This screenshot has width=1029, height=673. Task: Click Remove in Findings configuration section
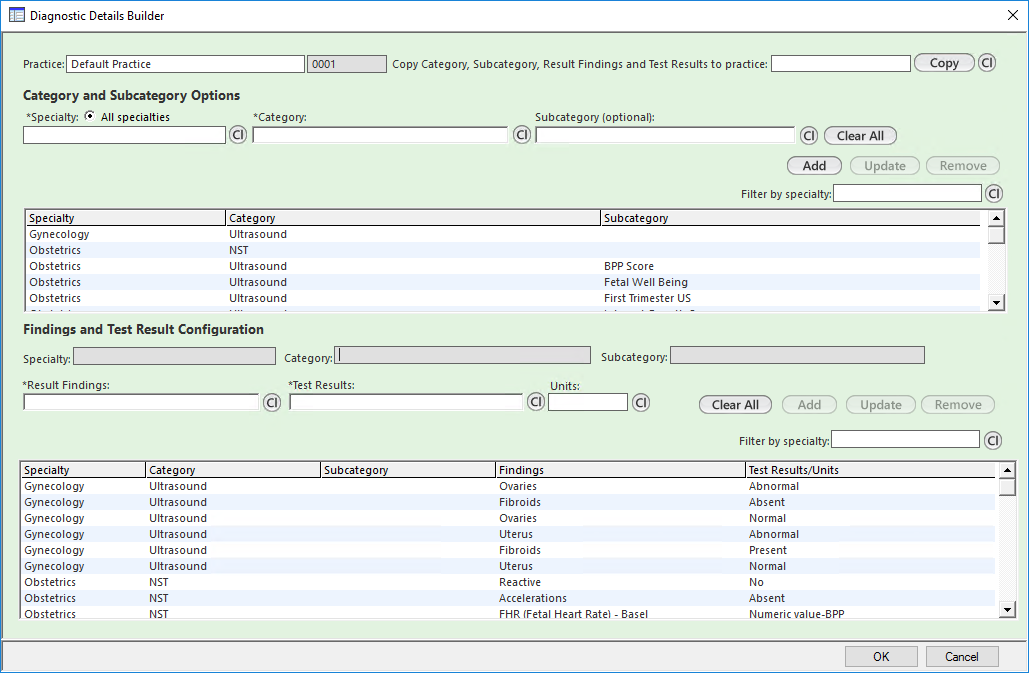click(958, 405)
